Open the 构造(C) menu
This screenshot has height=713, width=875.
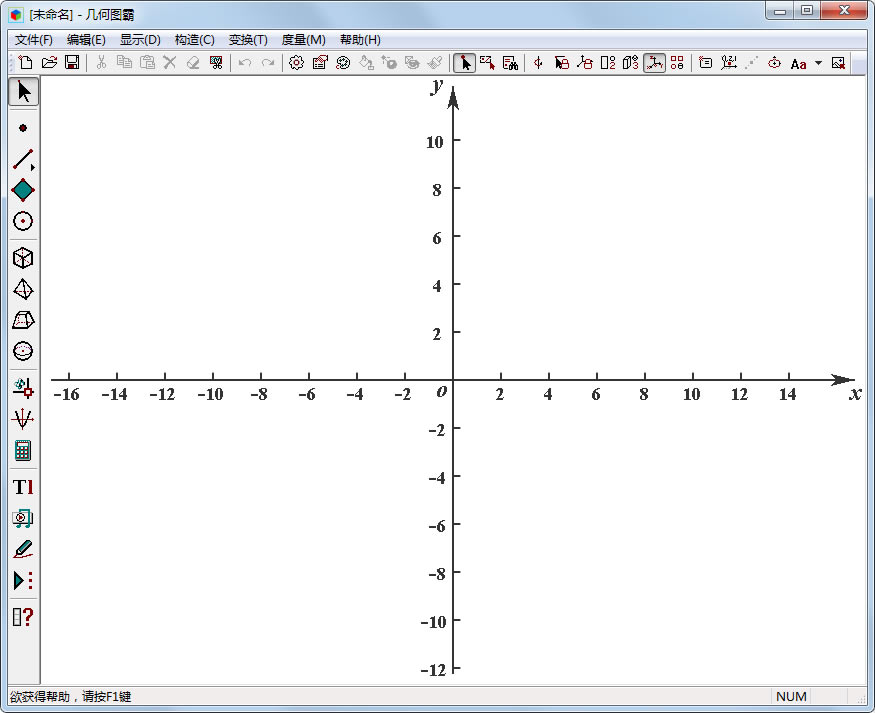click(x=194, y=40)
